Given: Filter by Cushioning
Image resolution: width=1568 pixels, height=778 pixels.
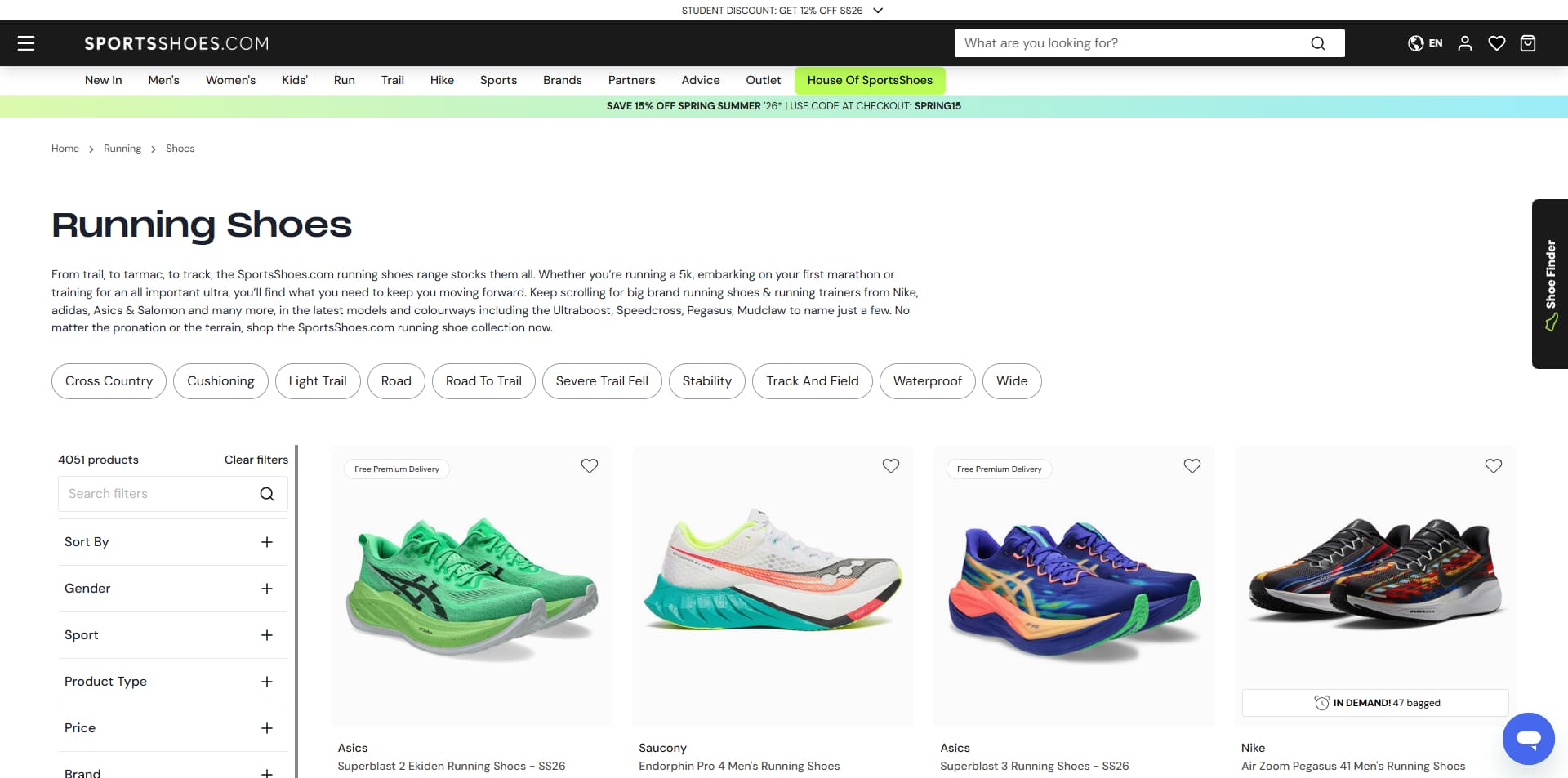Looking at the screenshot, I should pos(220,381).
